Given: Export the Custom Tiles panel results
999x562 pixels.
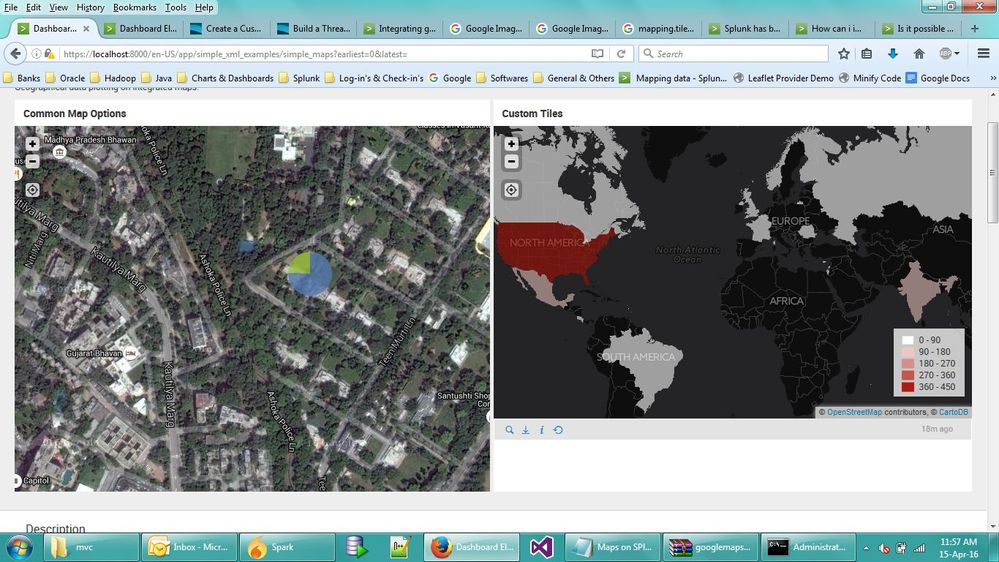Looking at the screenshot, I should point(525,430).
